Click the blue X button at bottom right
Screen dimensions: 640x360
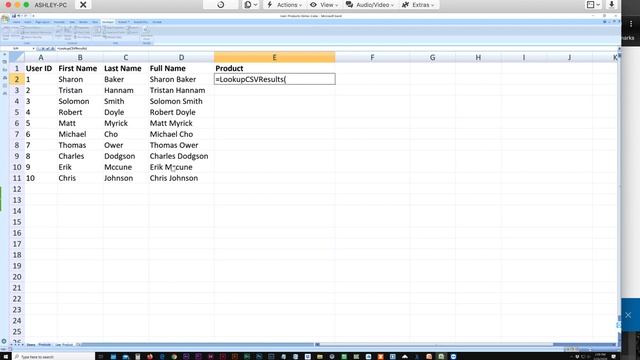click(628, 315)
